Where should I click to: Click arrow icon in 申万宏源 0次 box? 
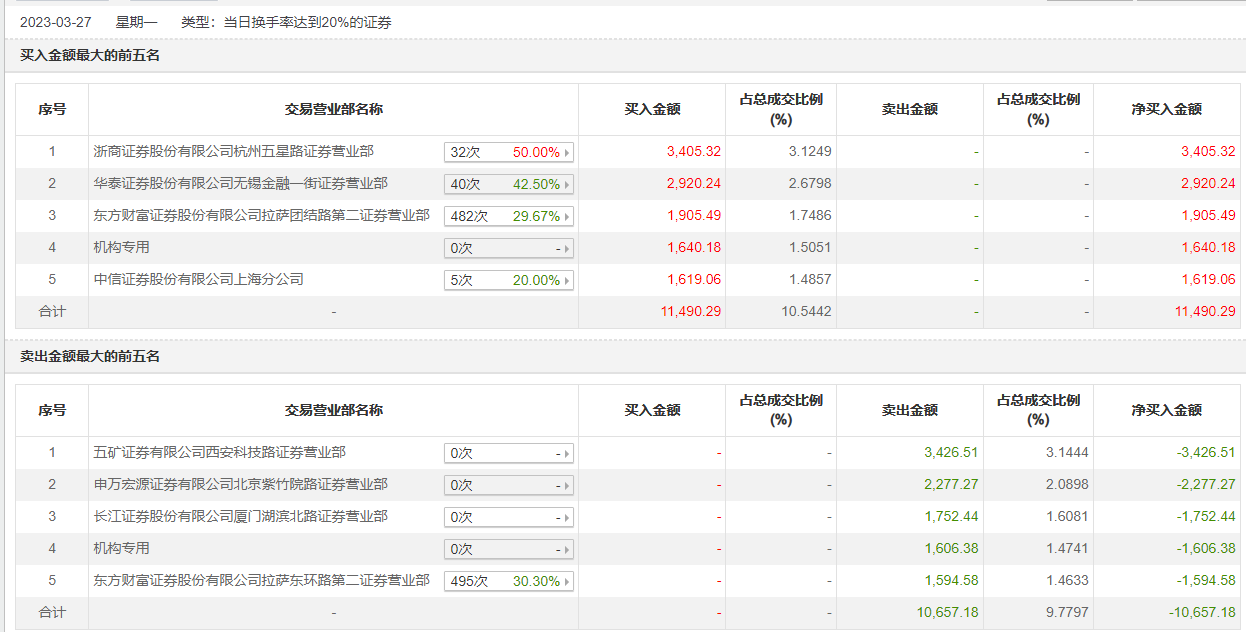tap(567, 486)
